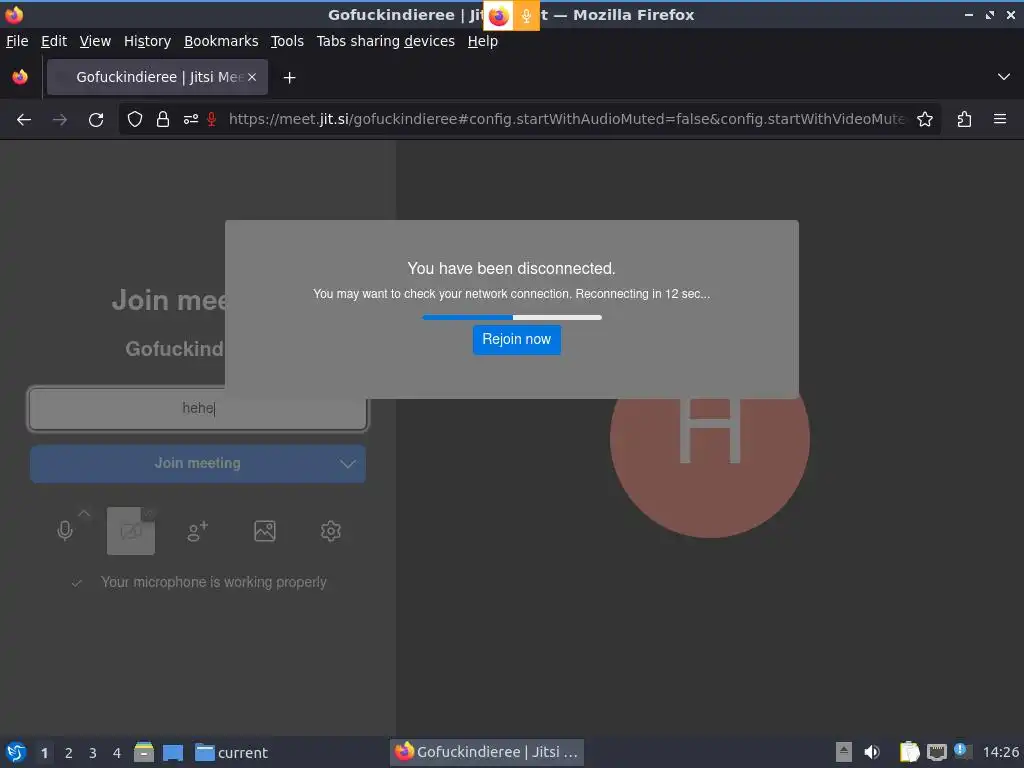Viewport: 1024px width, 768px height.
Task: Click the tray eject arrow icon
Action: [844, 752]
